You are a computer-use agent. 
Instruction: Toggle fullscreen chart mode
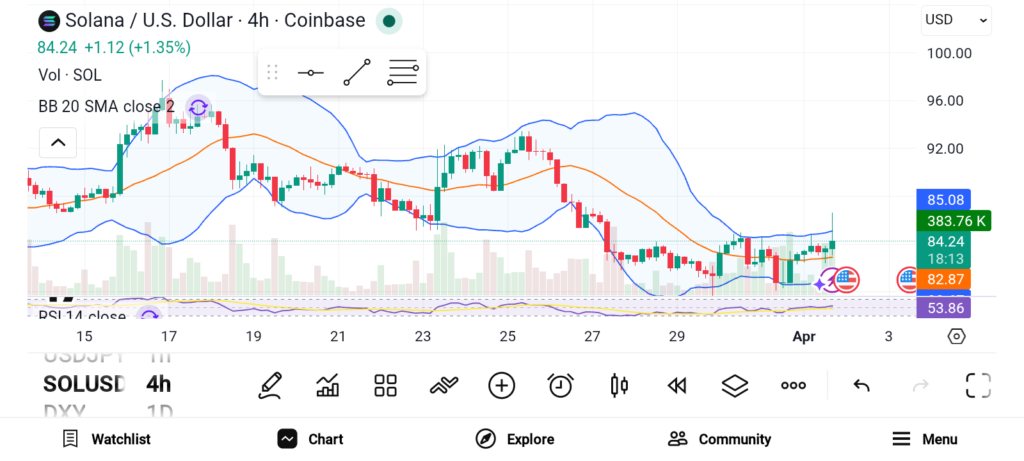pos(977,385)
